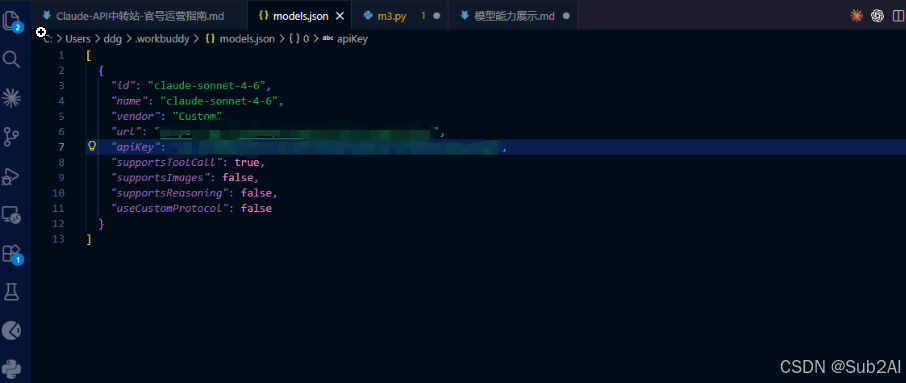
Task: Click the "useCustomProtocol" key
Action: [x=172, y=208]
